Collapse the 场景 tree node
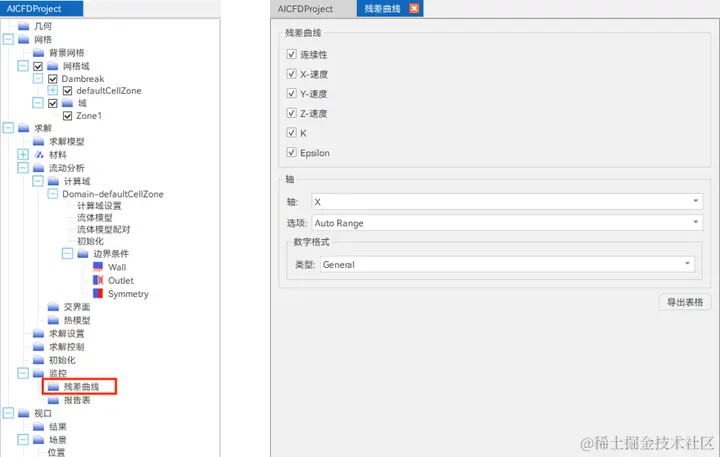Viewport: 720px width, 457px height. pyautogui.click(x=23, y=440)
